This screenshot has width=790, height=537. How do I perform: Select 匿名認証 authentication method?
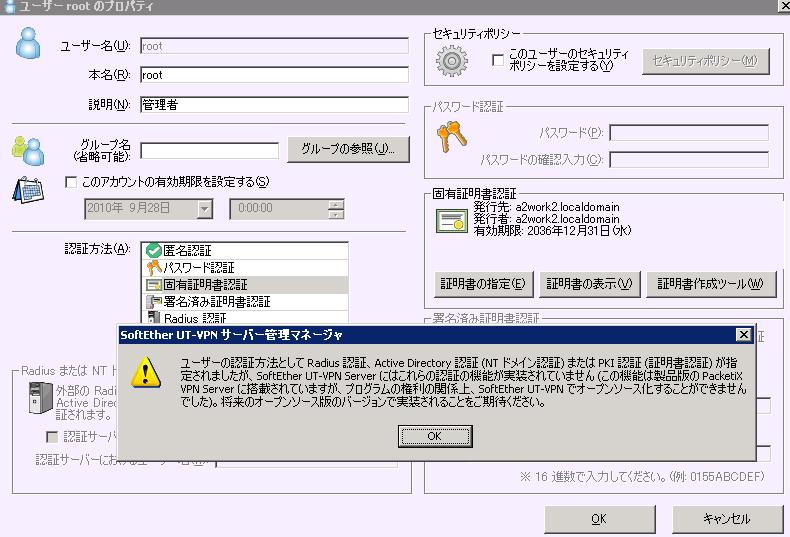pos(245,250)
